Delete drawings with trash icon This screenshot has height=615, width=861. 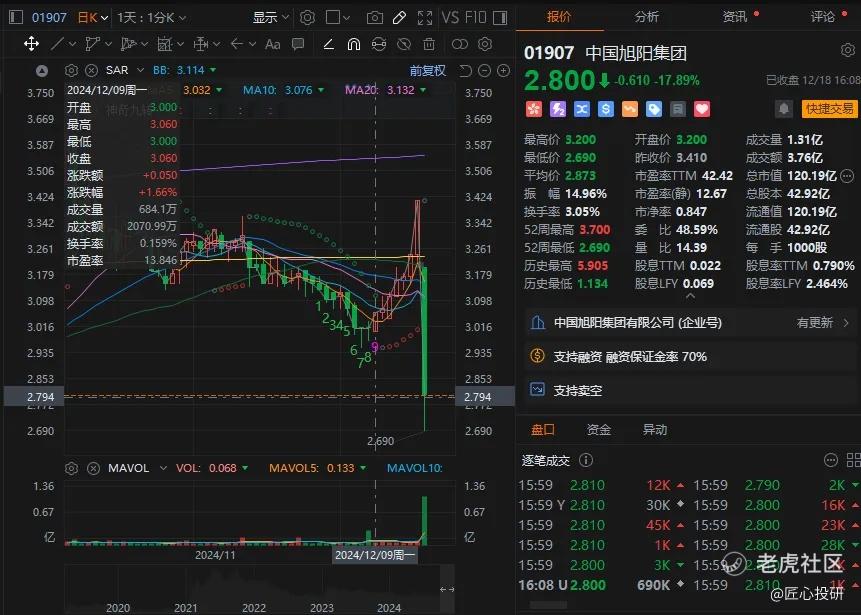pyautogui.click(x=429, y=43)
